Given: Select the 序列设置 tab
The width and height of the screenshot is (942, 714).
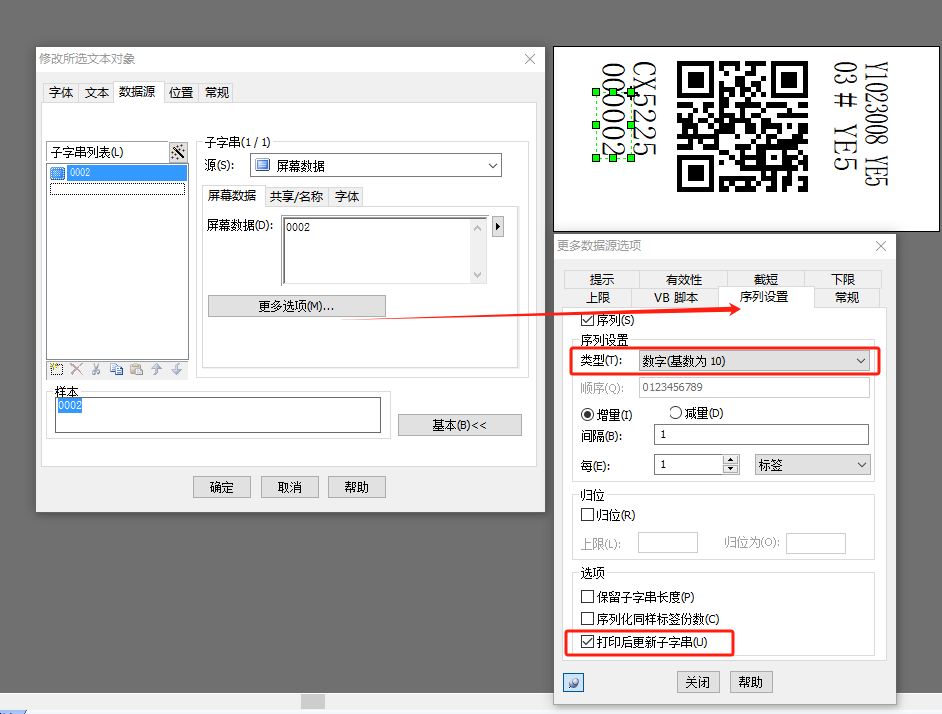Looking at the screenshot, I should click(x=764, y=297).
